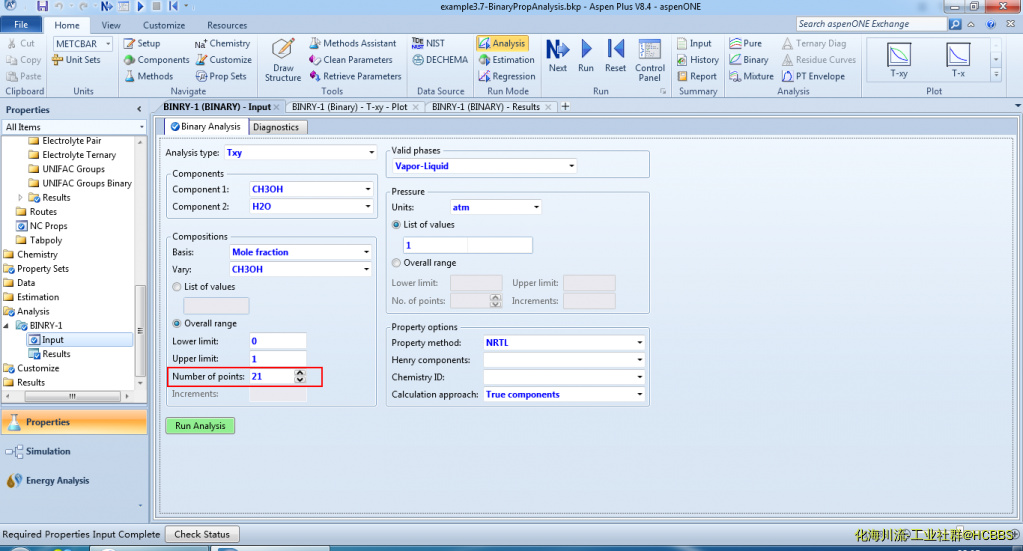Screen dimensions: 1023x551
Task: Click Clean Parameters tool
Action: pos(351,59)
